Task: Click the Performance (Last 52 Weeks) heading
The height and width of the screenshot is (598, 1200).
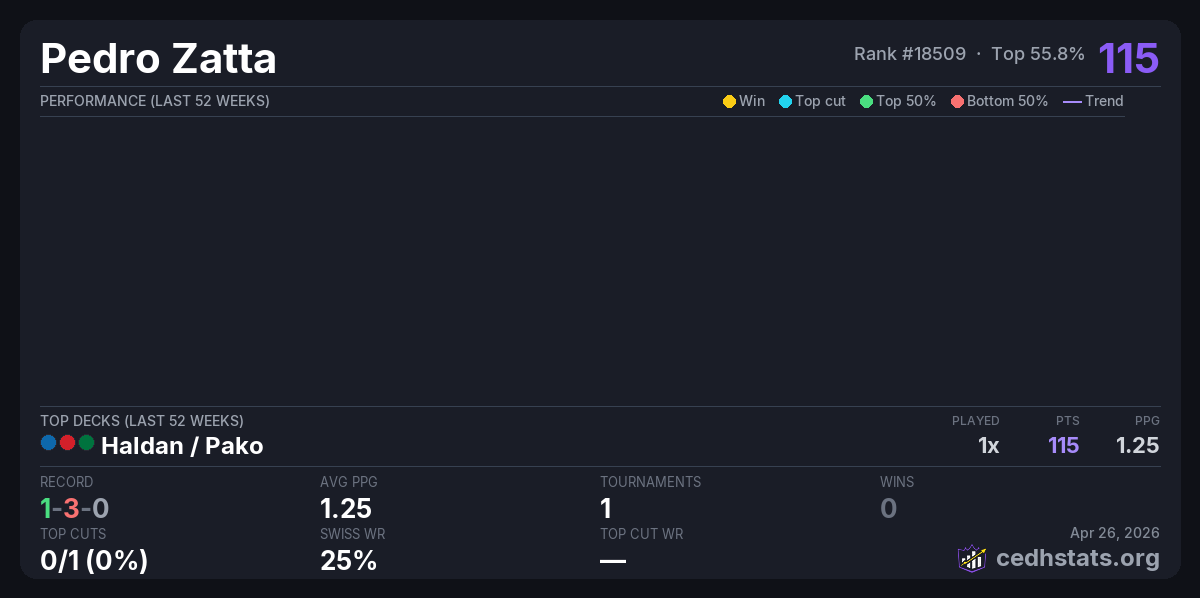Action: coord(154,101)
